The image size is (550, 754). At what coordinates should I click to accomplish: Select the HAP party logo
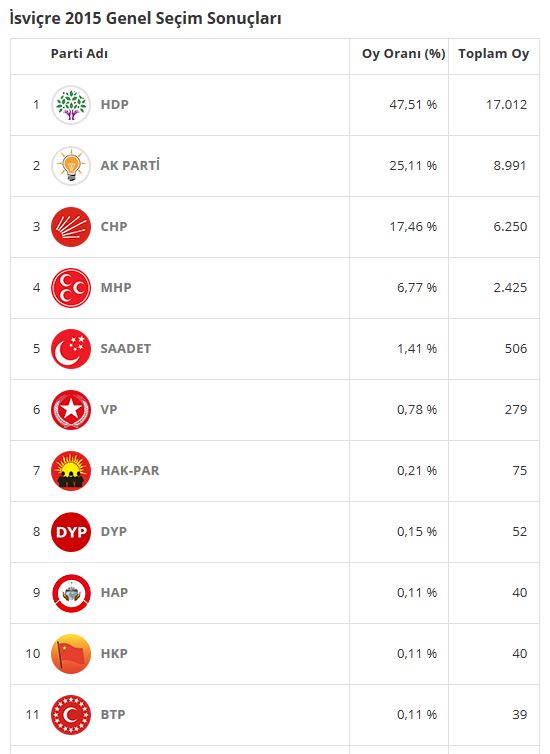[x=71, y=593]
